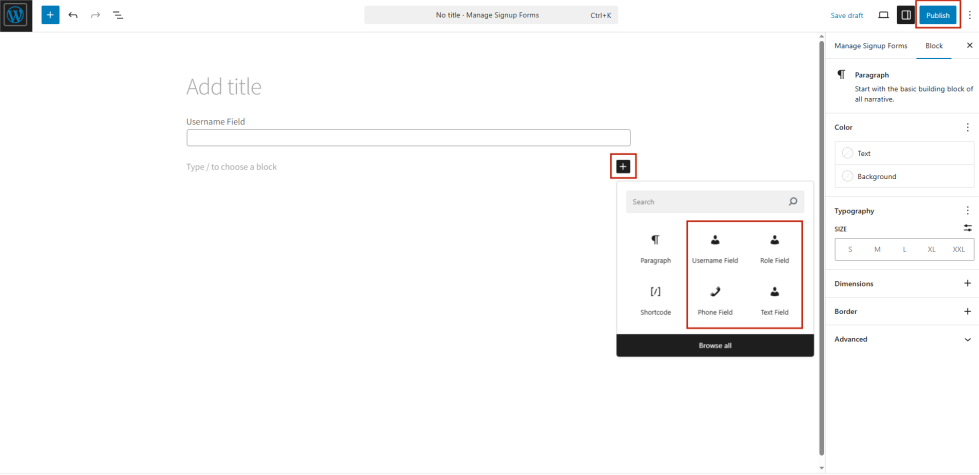The width and height of the screenshot is (979, 475).
Task: Click the Save draft link
Action: [847, 16]
